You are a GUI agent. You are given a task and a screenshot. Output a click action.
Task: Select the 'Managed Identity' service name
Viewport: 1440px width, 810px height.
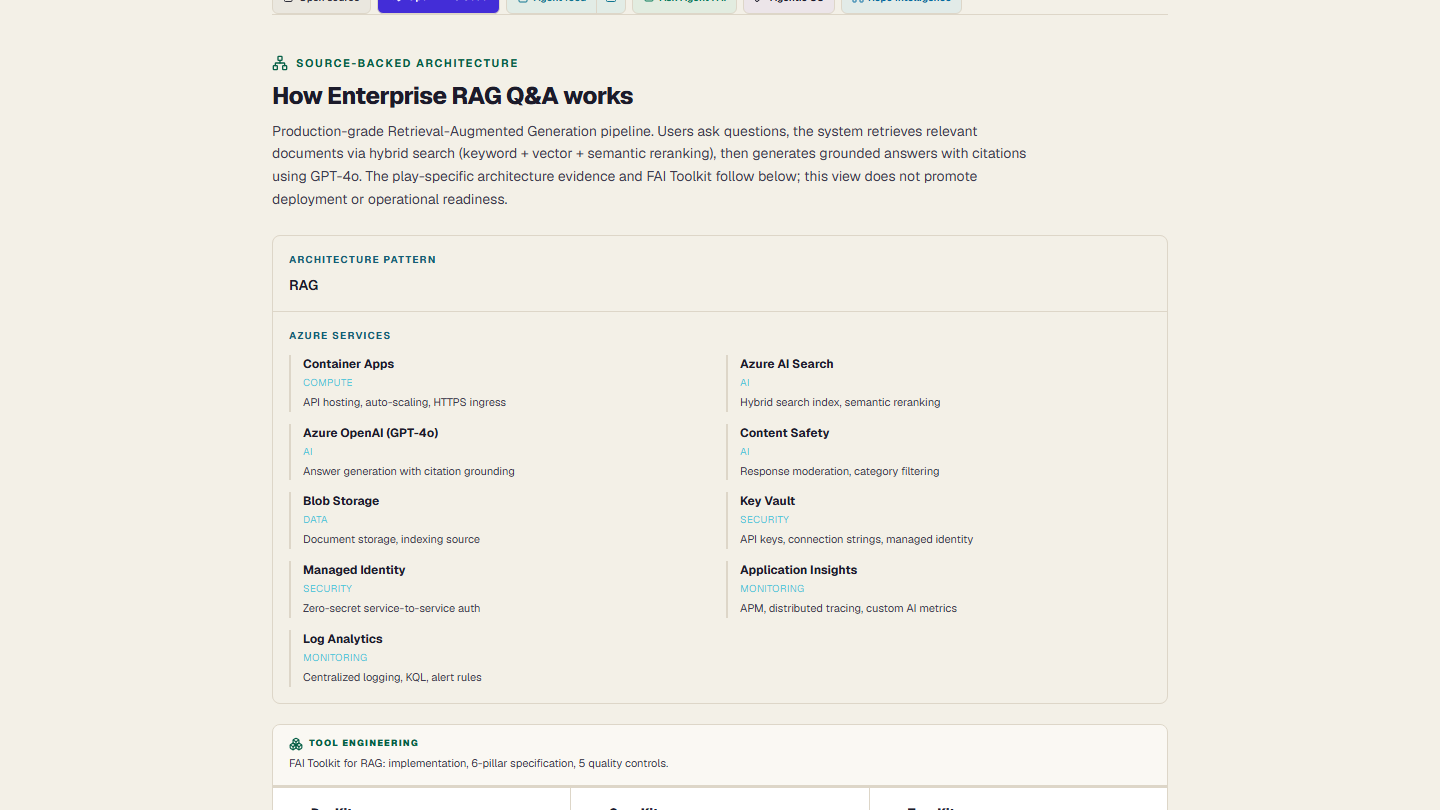tap(354, 570)
